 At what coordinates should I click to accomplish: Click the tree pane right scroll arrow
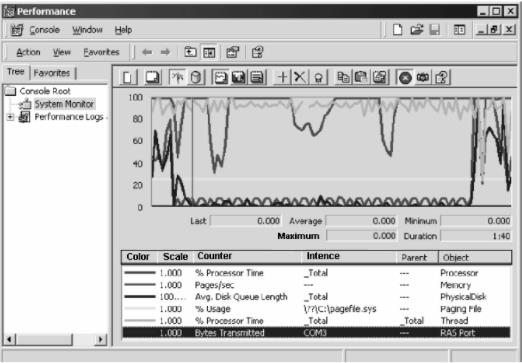point(100,339)
